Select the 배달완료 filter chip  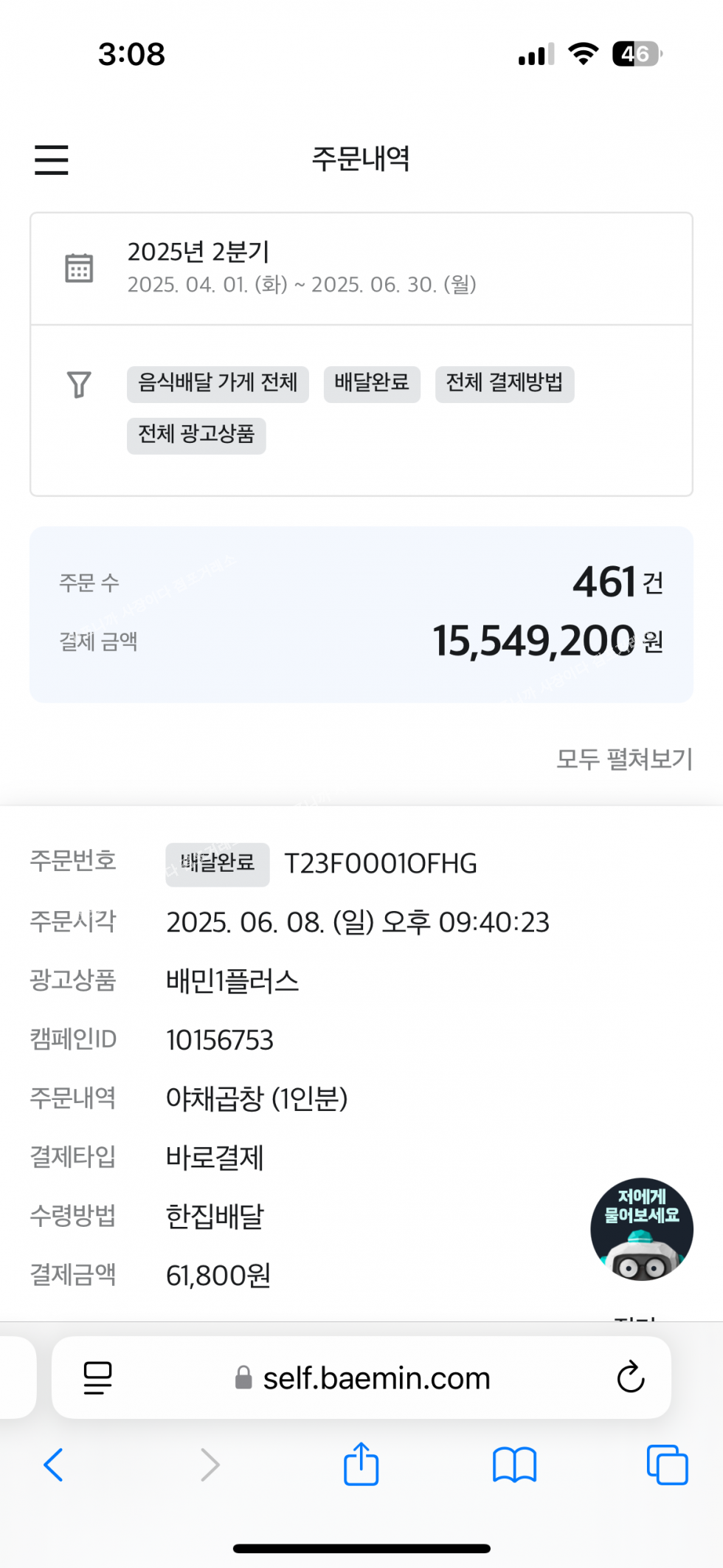point(372,384)
